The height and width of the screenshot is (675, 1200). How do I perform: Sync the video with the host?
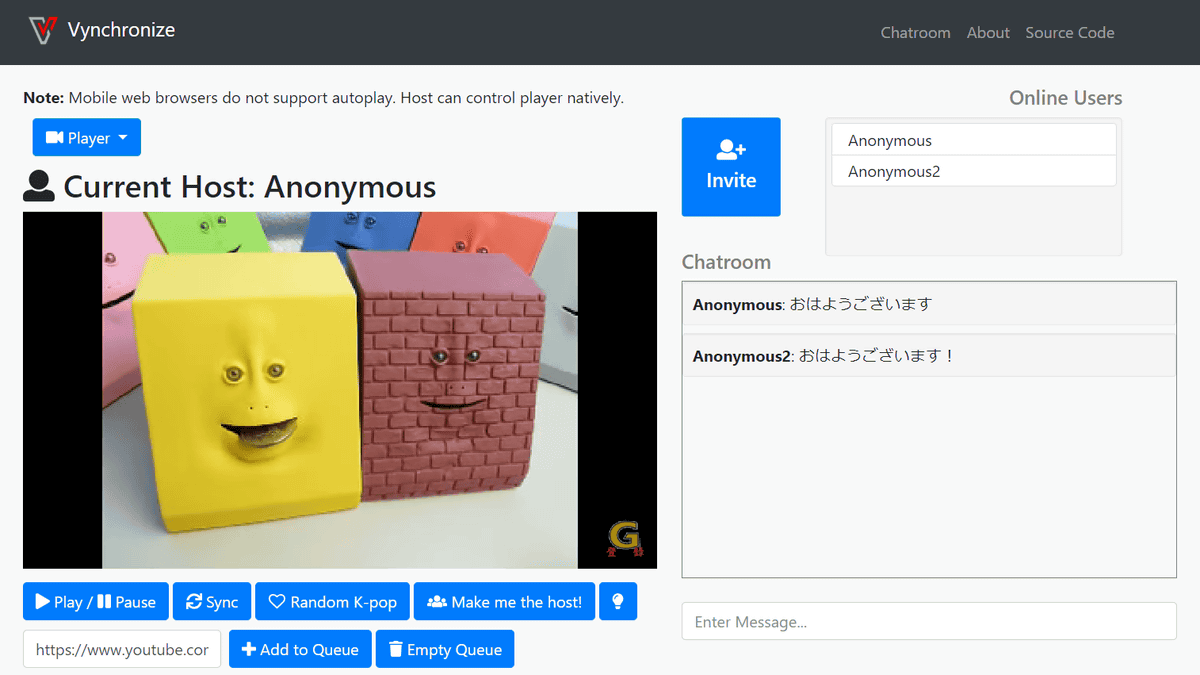click(x=212, y=602)
